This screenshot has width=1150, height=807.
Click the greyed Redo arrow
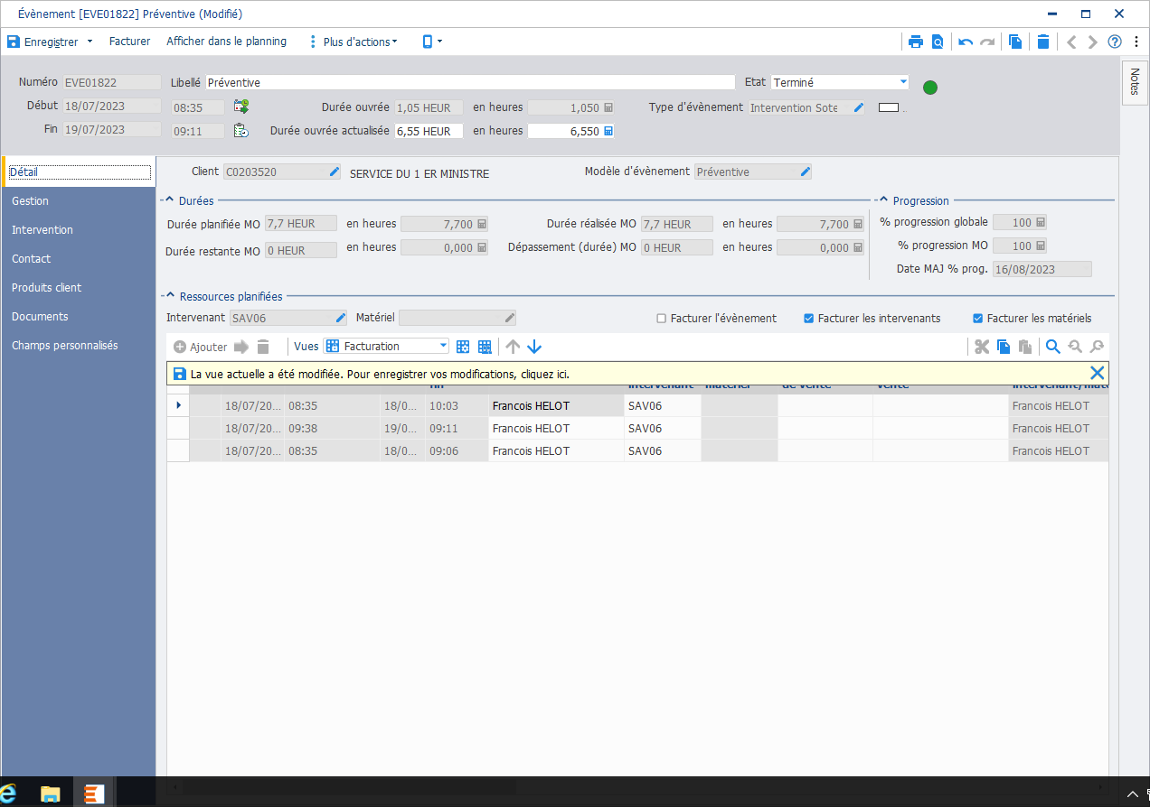tap(987, 42)
